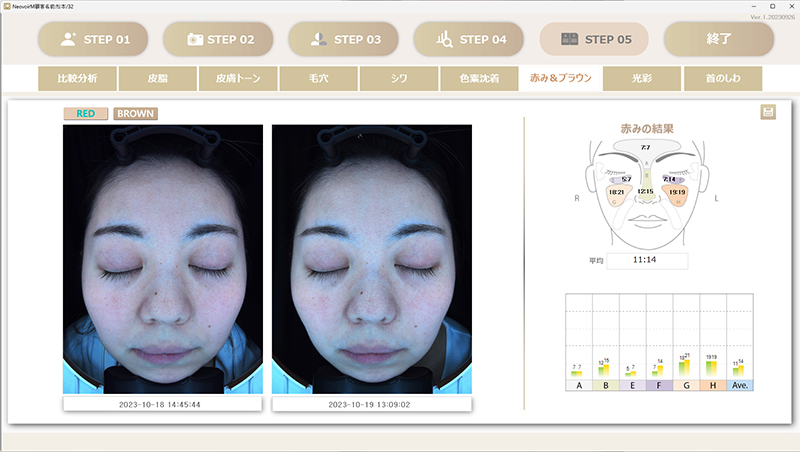Click chart column label G
This screenshot has height=452, width=800.
686,386
